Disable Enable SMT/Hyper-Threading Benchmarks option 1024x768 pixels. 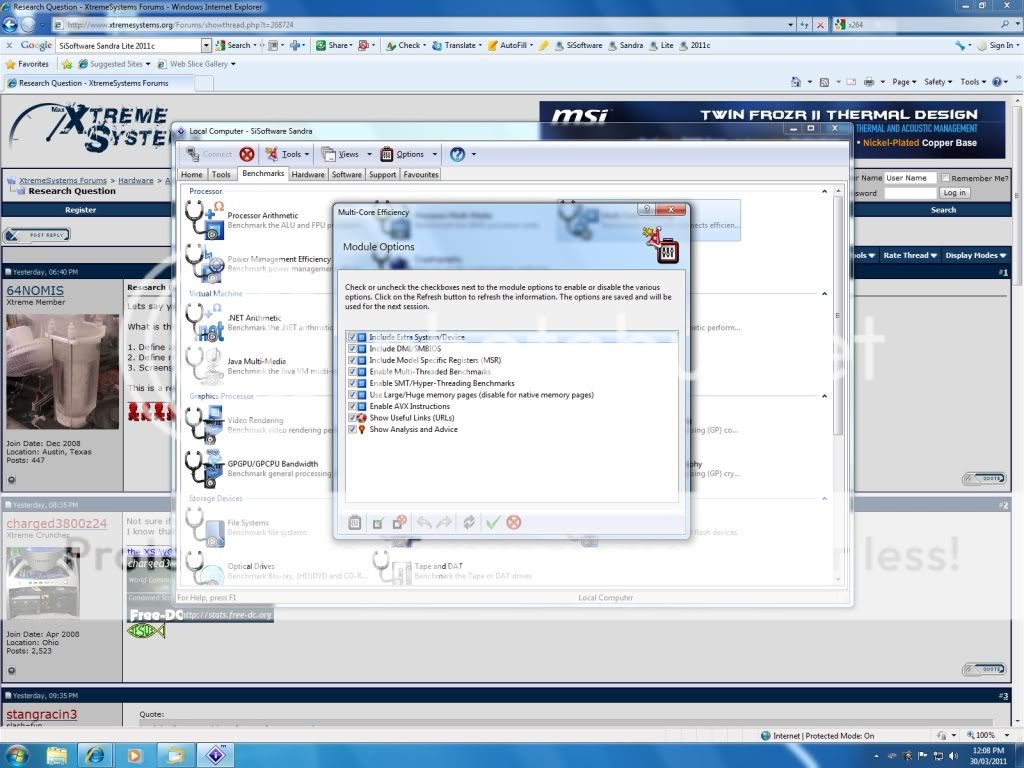(x=352, y=383)
